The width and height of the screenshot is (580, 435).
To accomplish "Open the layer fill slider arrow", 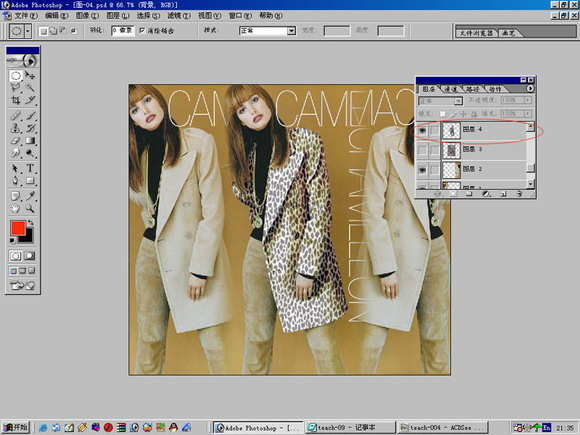I will [x=528, y=114].
